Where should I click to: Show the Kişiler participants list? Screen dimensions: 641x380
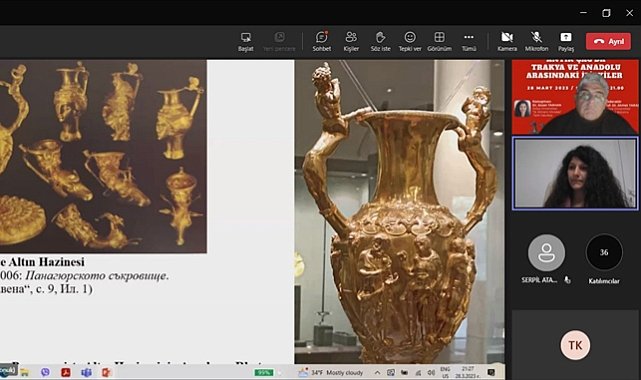point(351,41)
